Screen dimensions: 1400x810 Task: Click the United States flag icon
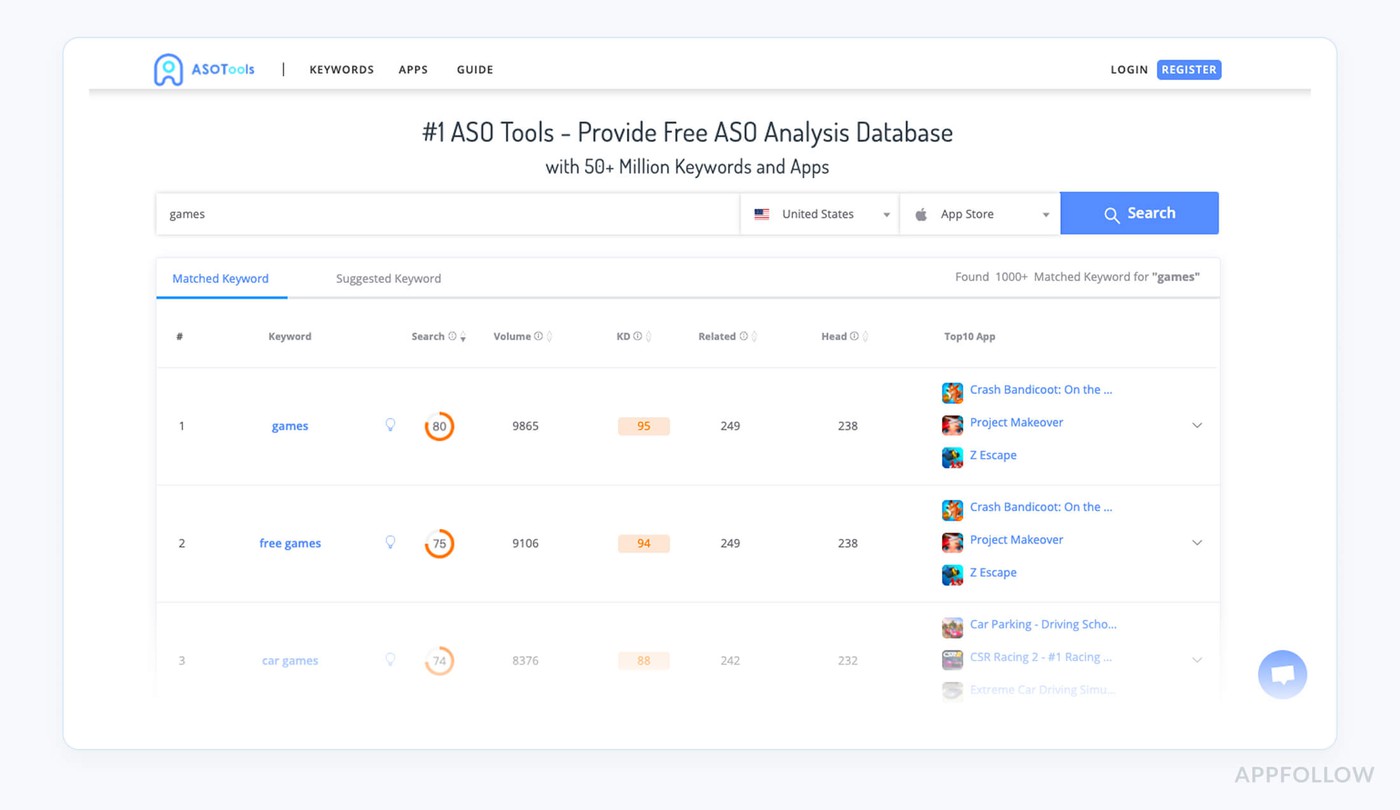pyautogui.click(x=761, y=213)
